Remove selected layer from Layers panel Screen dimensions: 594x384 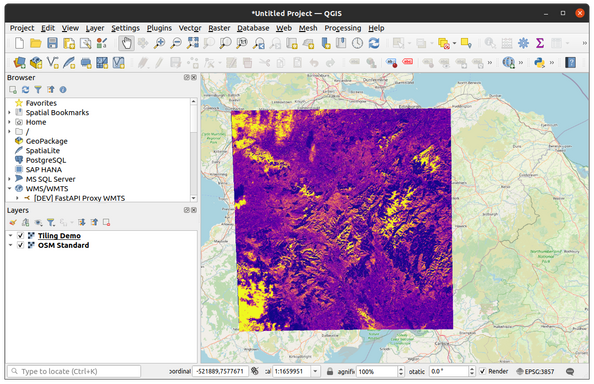[106, 222]
